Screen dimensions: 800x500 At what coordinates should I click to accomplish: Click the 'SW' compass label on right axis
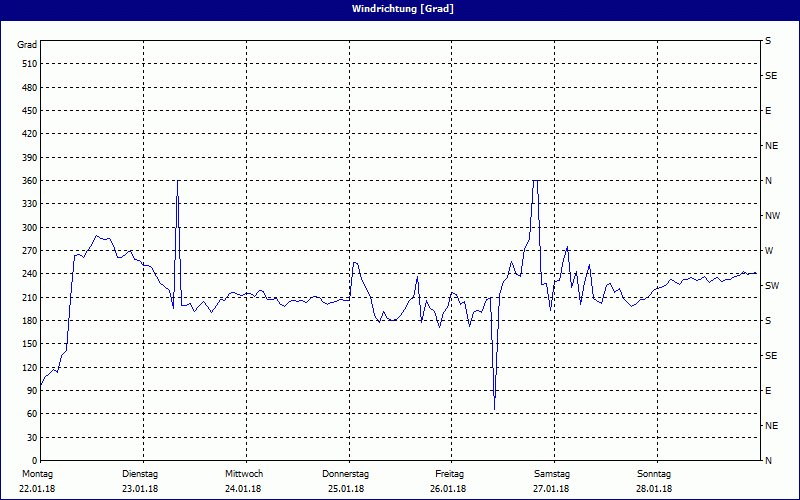772,286
